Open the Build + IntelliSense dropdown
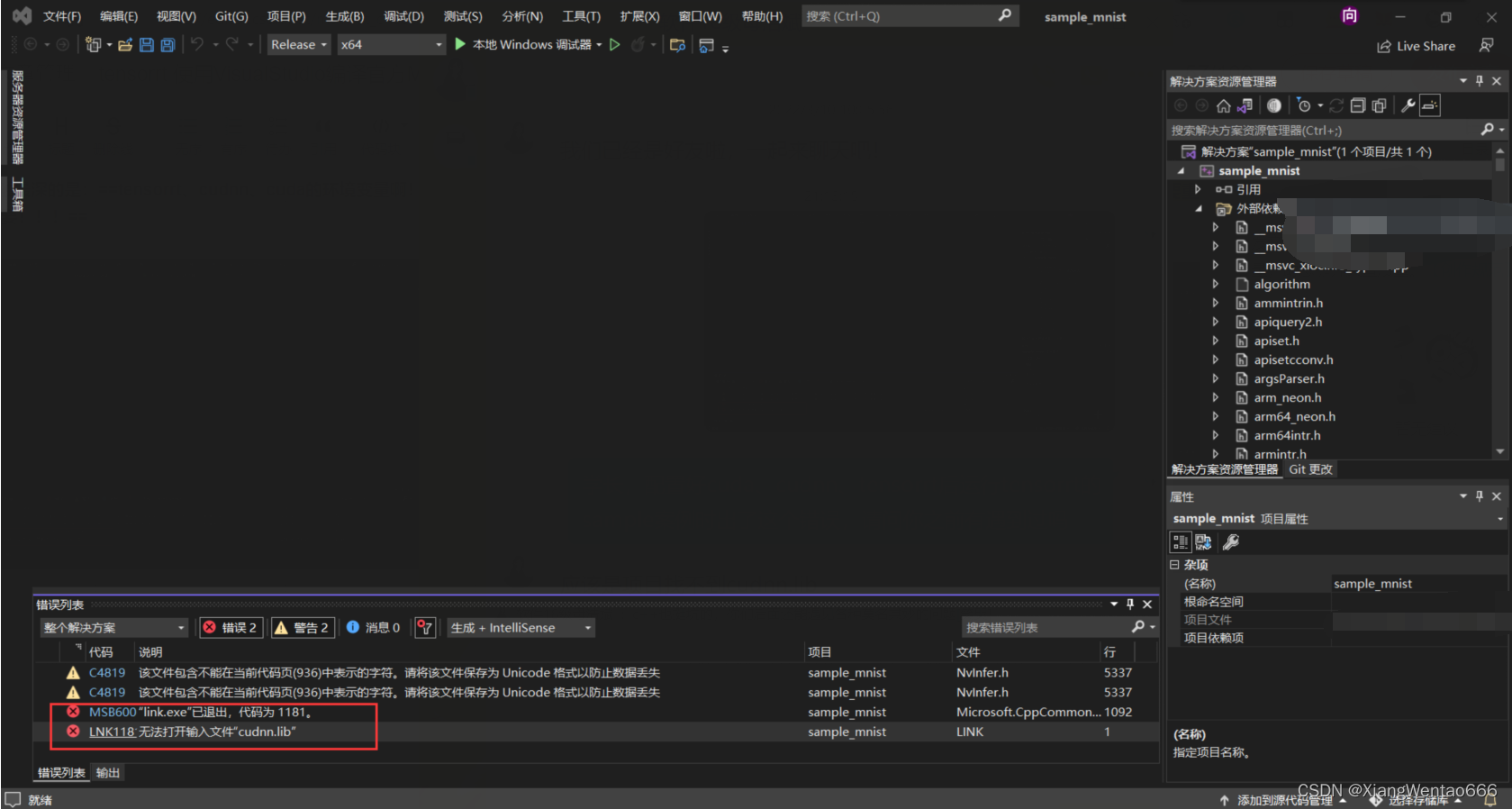Screen dimensions: 1512x809 [521, 627]
